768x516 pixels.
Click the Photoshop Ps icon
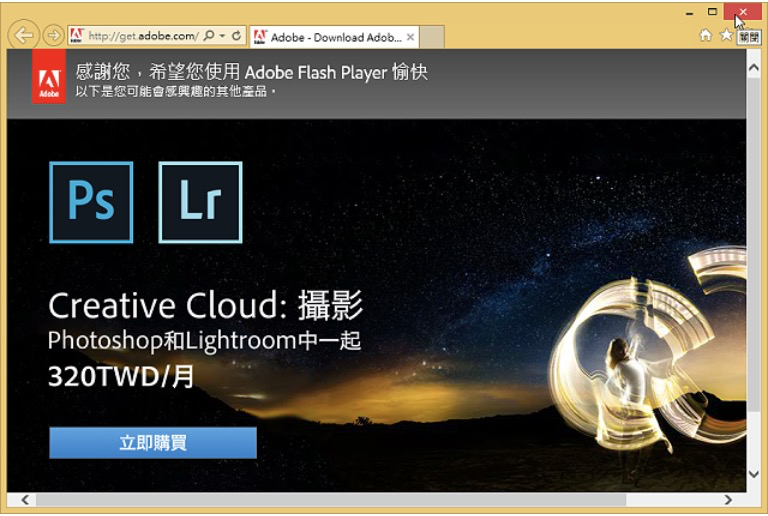tap(91, 202)
